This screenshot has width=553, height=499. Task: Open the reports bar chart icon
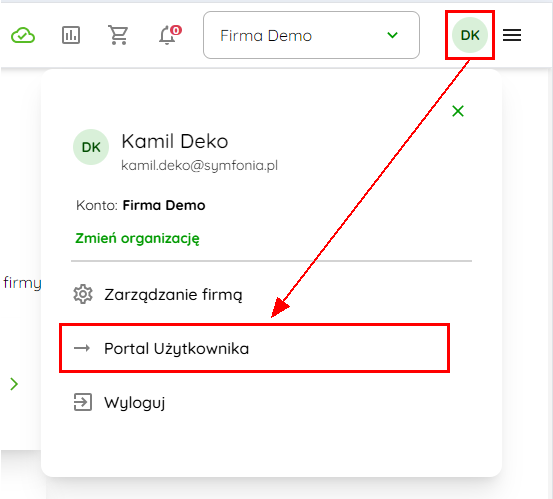(71, 35)
